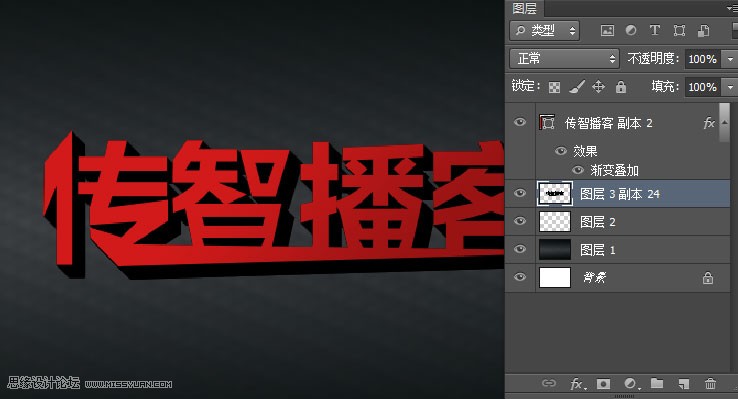Screen dimensions: 738x399
Task: Delete layer trash icon
Action: pos(710,384)
